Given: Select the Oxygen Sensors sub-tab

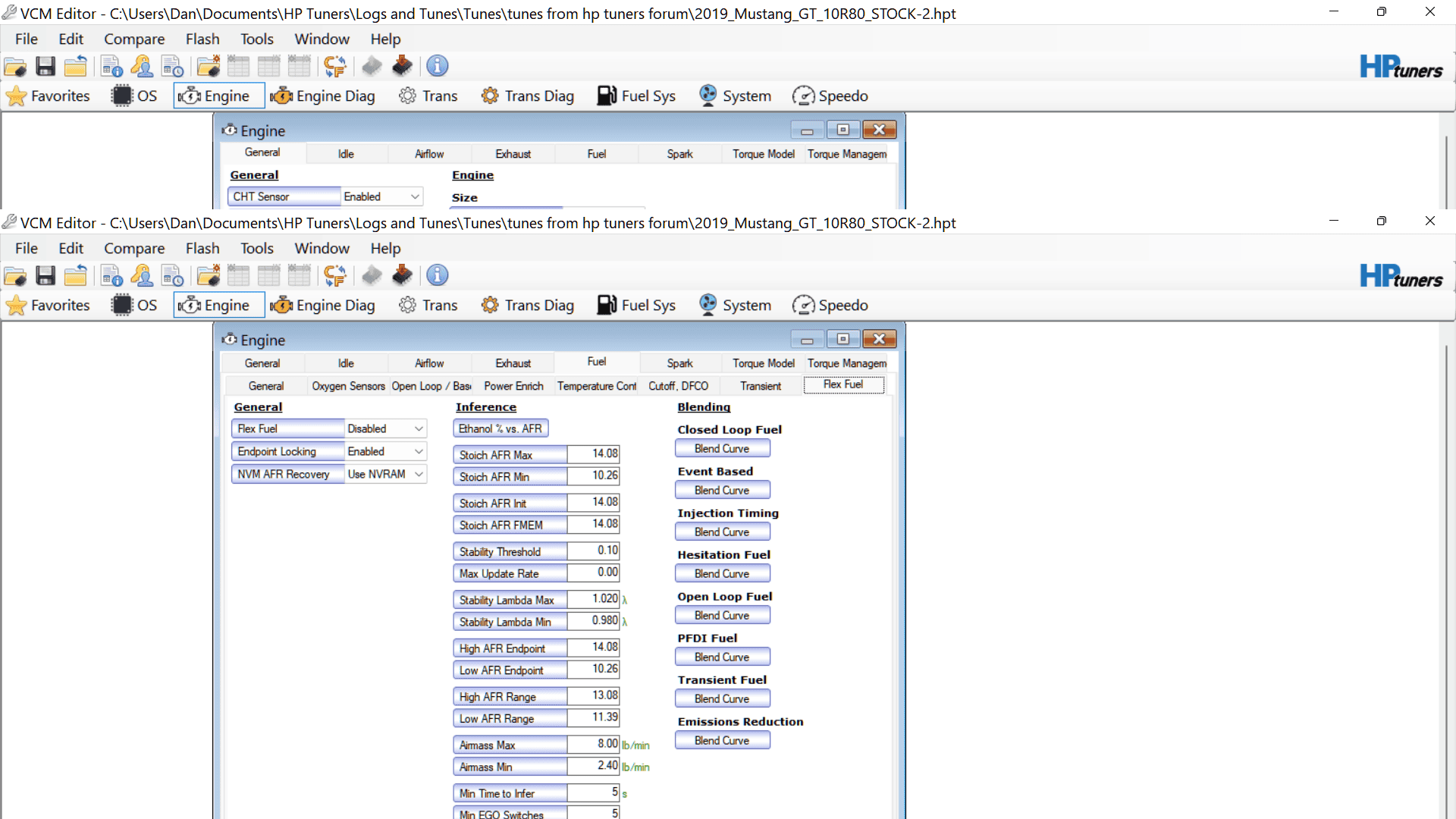Looking at the screenshot, I should [x=348, y=387].
